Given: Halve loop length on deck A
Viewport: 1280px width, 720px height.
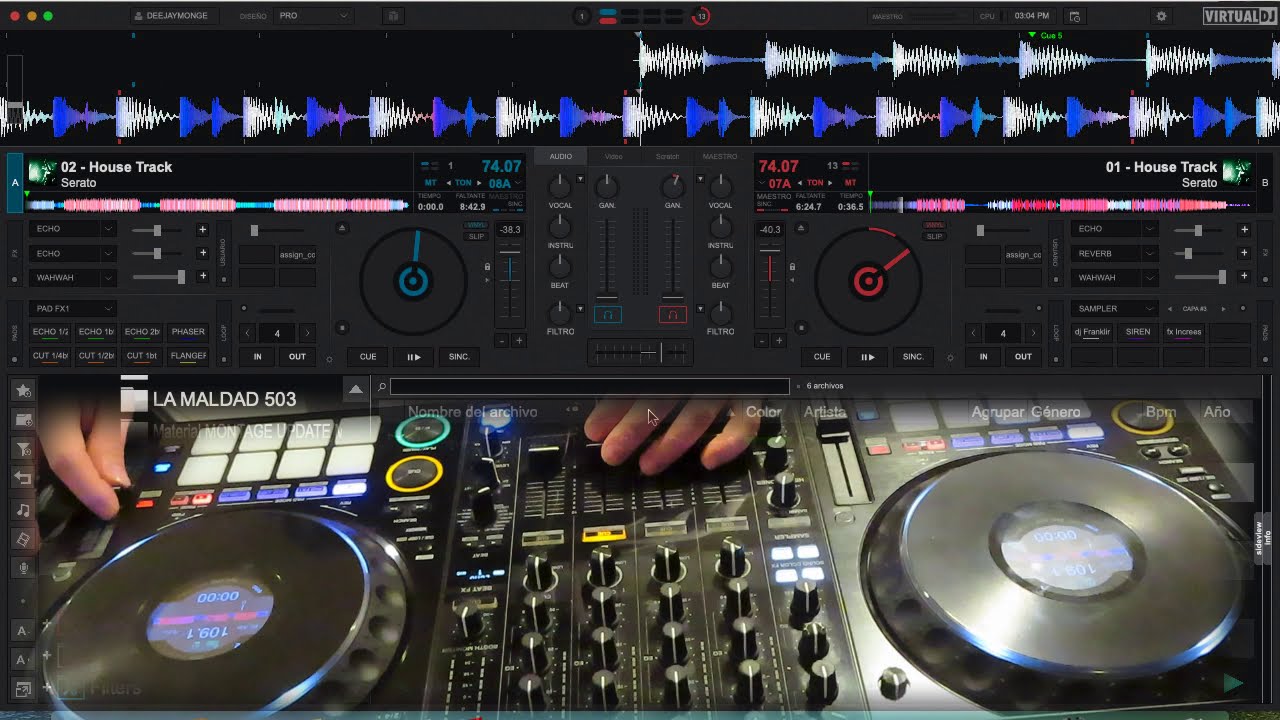Looking at the screenshot, I should 248,333.
